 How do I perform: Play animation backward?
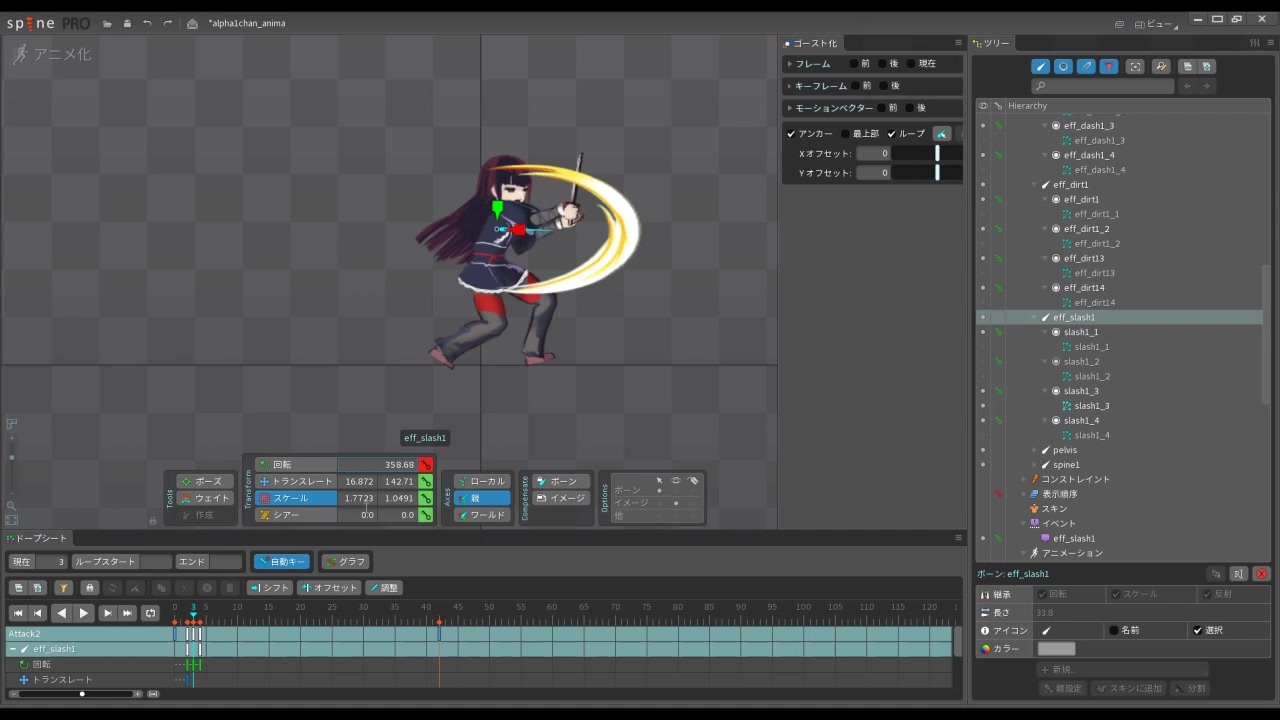tap(62, 613)
